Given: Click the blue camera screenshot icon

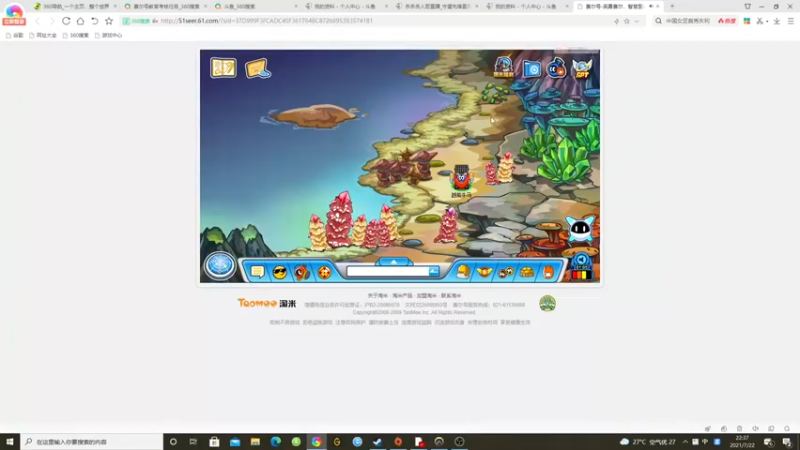Looking at the screenshot, I should 532,68.
